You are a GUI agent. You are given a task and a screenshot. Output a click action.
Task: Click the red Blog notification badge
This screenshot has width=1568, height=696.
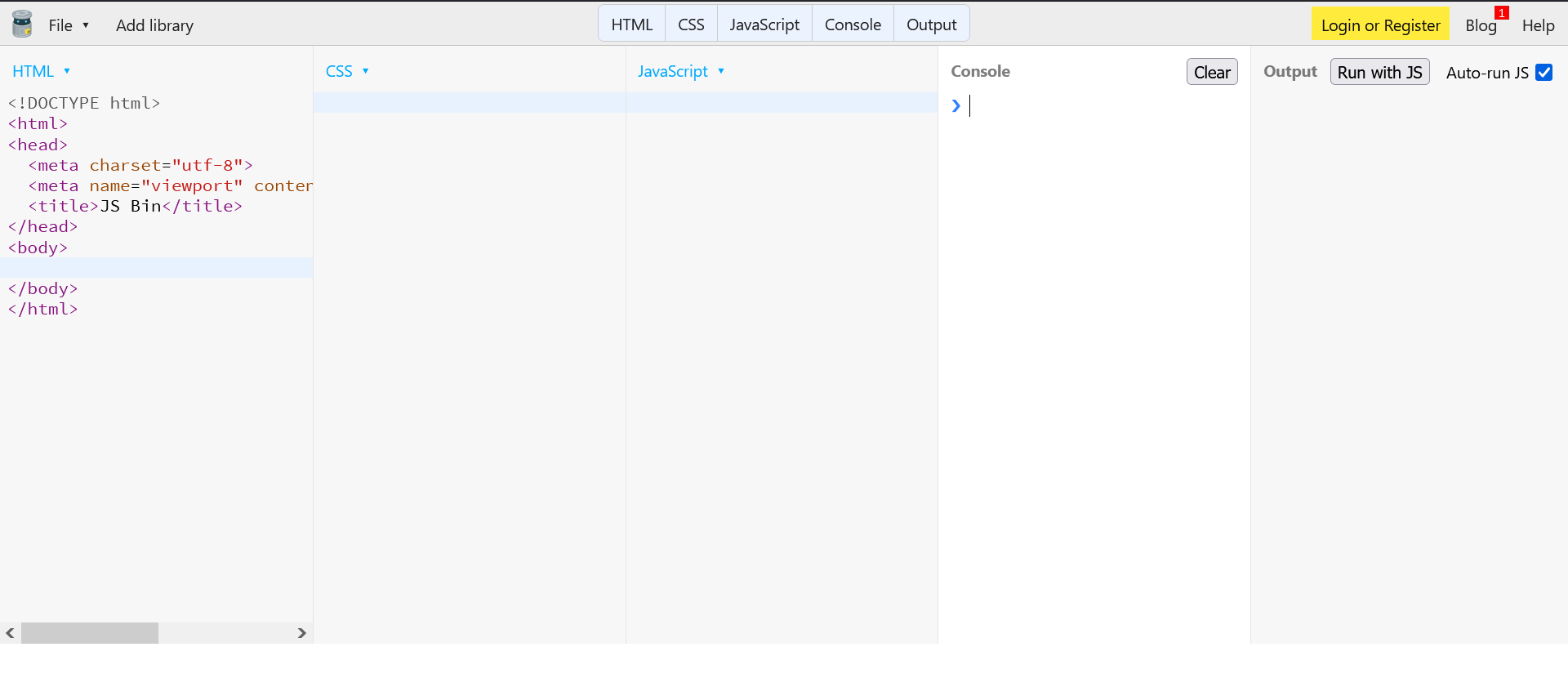click(x=1502, y=12)
